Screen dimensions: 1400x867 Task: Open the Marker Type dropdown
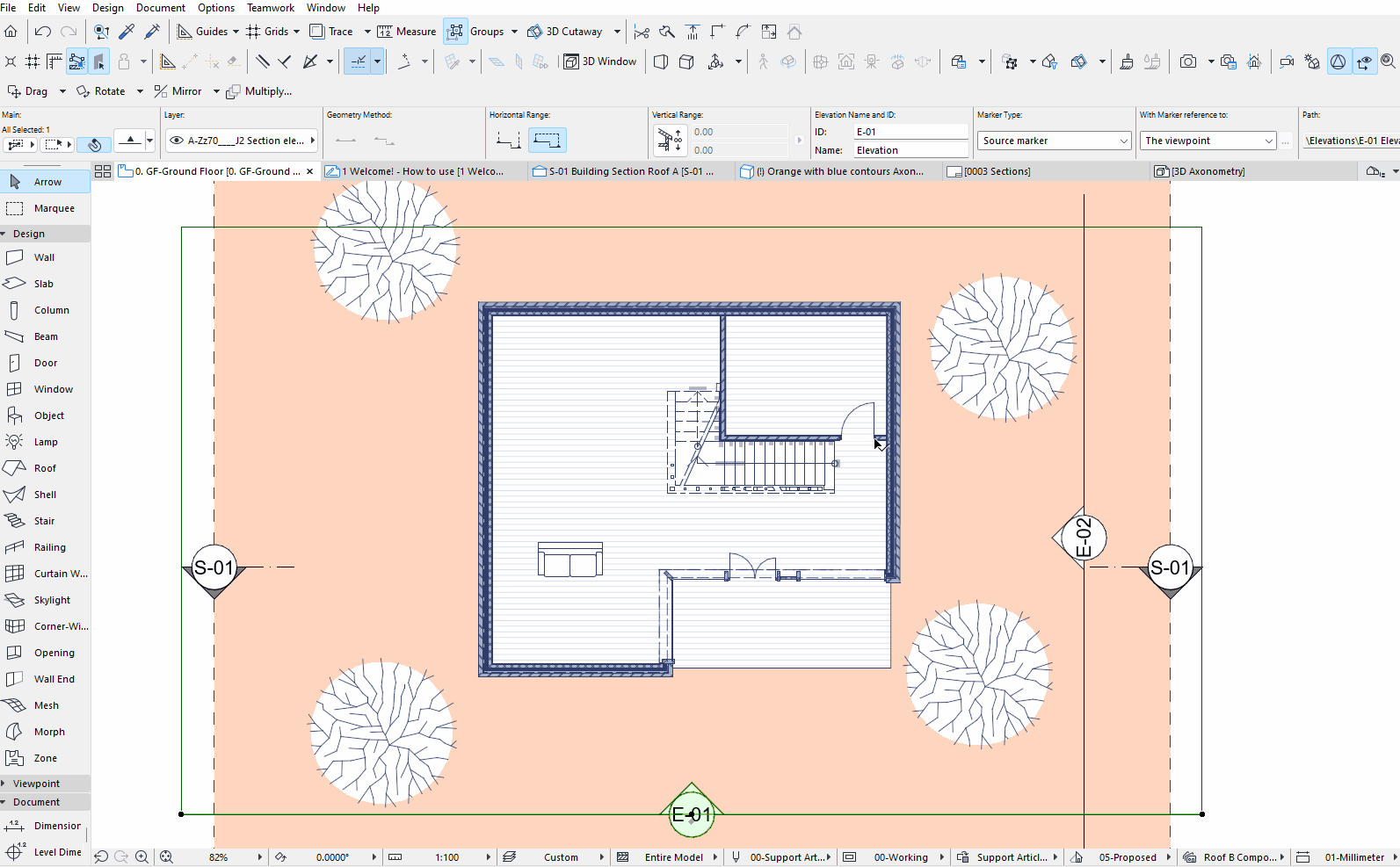pyautogui.click(x=1054, y=141)
